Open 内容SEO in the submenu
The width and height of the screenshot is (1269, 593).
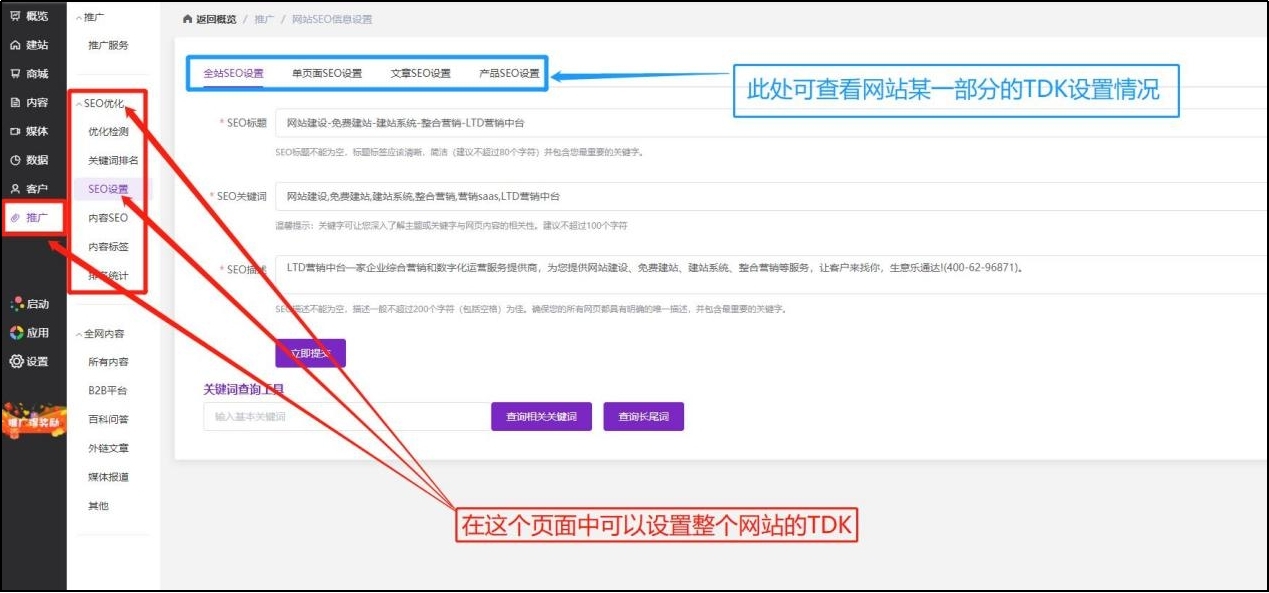point(108,218)
